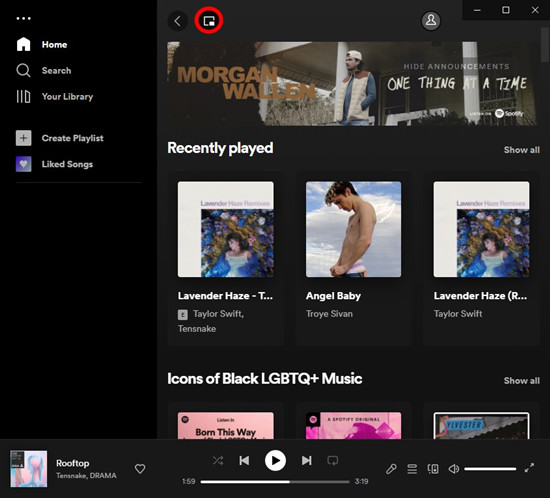The image size is (550, 498).
Task: Click the Liked Songs heart tile icon
Action: 24,164
